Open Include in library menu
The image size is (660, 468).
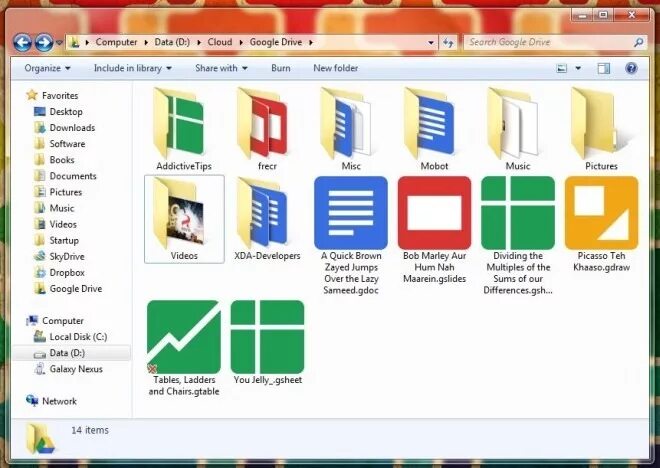pyautogui.click(x=133, y=68)
